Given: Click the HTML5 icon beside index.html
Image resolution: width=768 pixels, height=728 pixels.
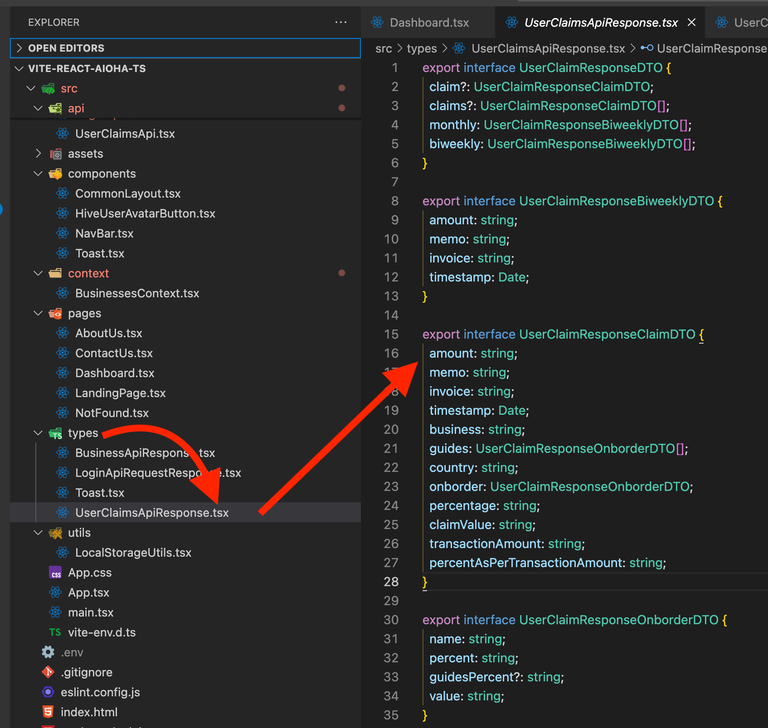Looking at the screenshot, I should click(48, 712).
